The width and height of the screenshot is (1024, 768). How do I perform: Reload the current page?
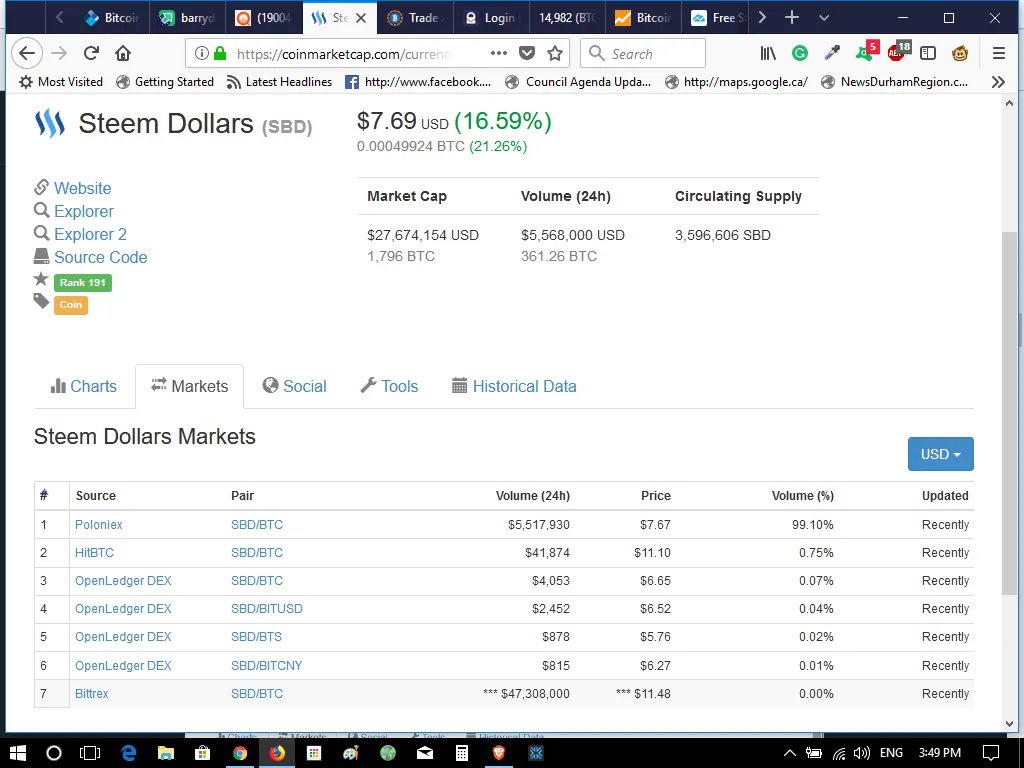click(91, 54)
